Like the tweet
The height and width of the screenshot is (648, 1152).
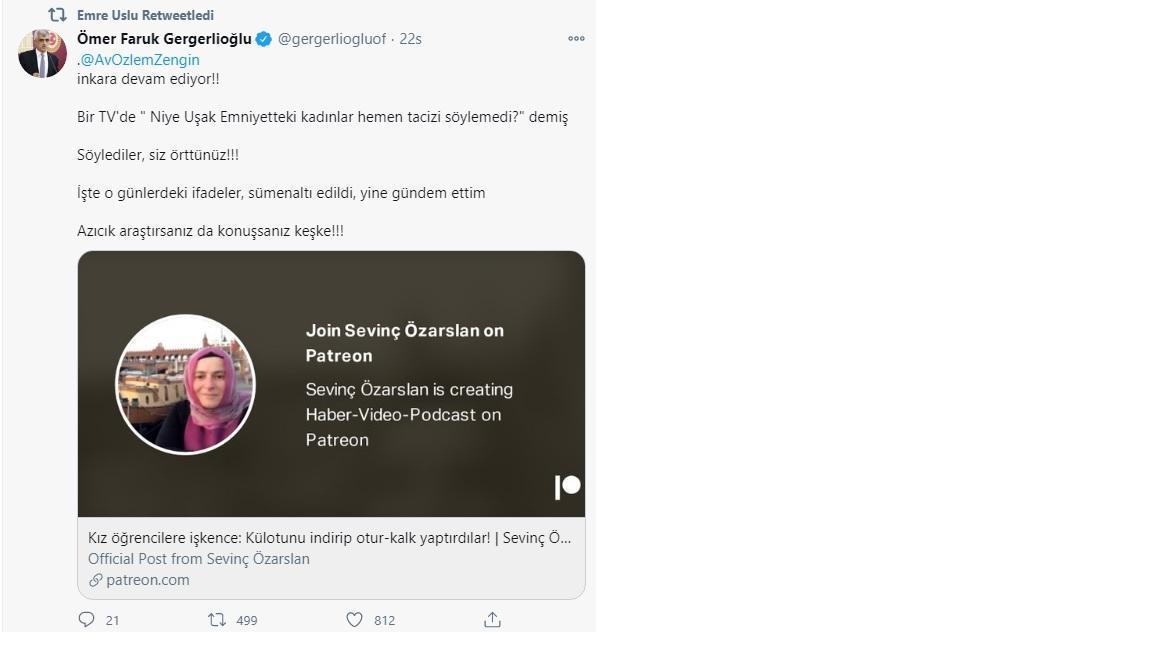click(x=353, y=620)
